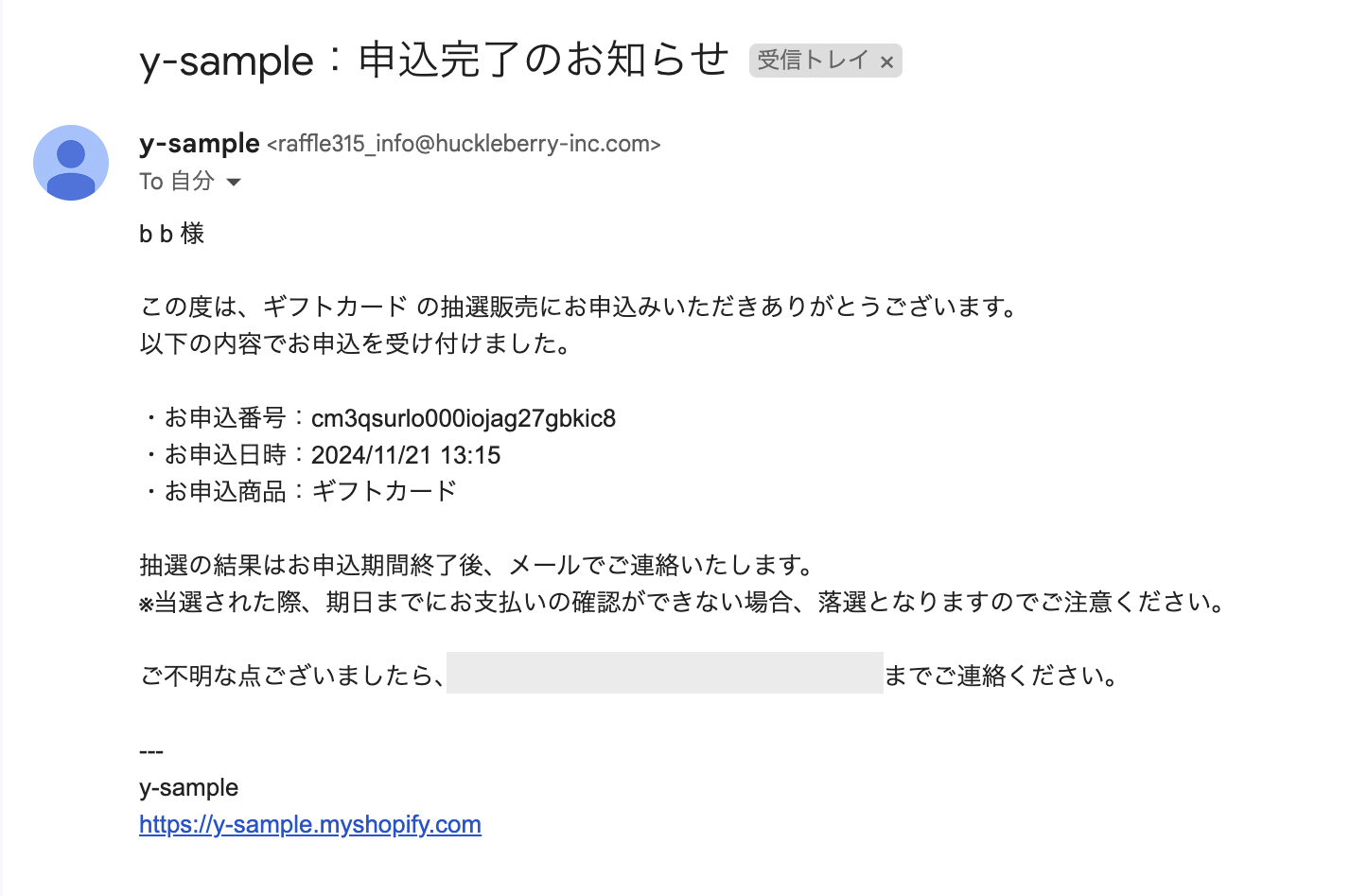Open the y-sample.myshopify.com link
This screenshot has width=1350, height=896.
[310, 824]
